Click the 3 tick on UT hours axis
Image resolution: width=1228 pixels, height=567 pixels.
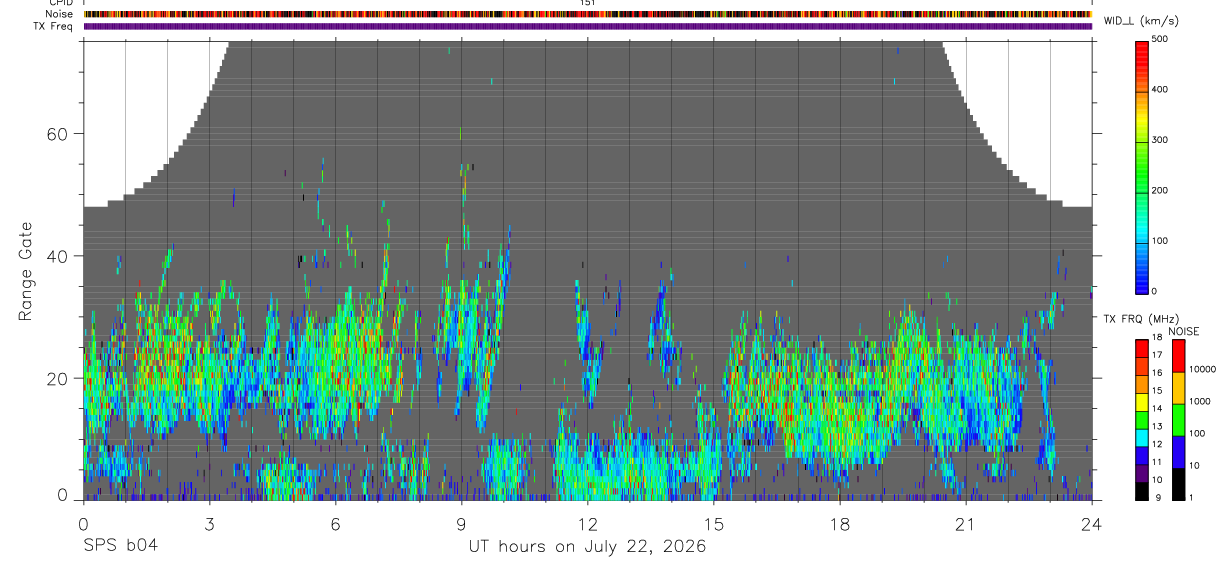(210, 524)
